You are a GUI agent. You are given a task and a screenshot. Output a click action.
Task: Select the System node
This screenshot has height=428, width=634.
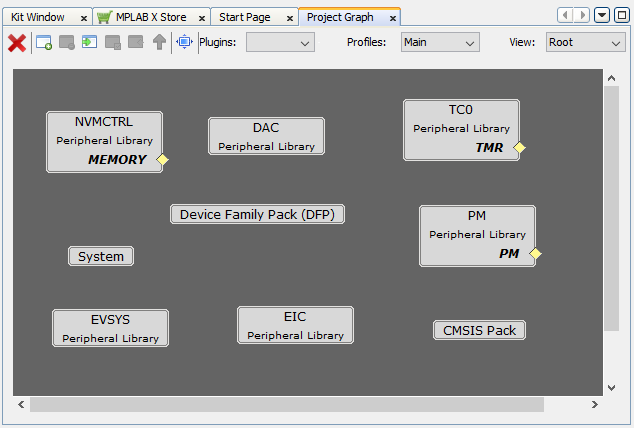tap(101, 256)
